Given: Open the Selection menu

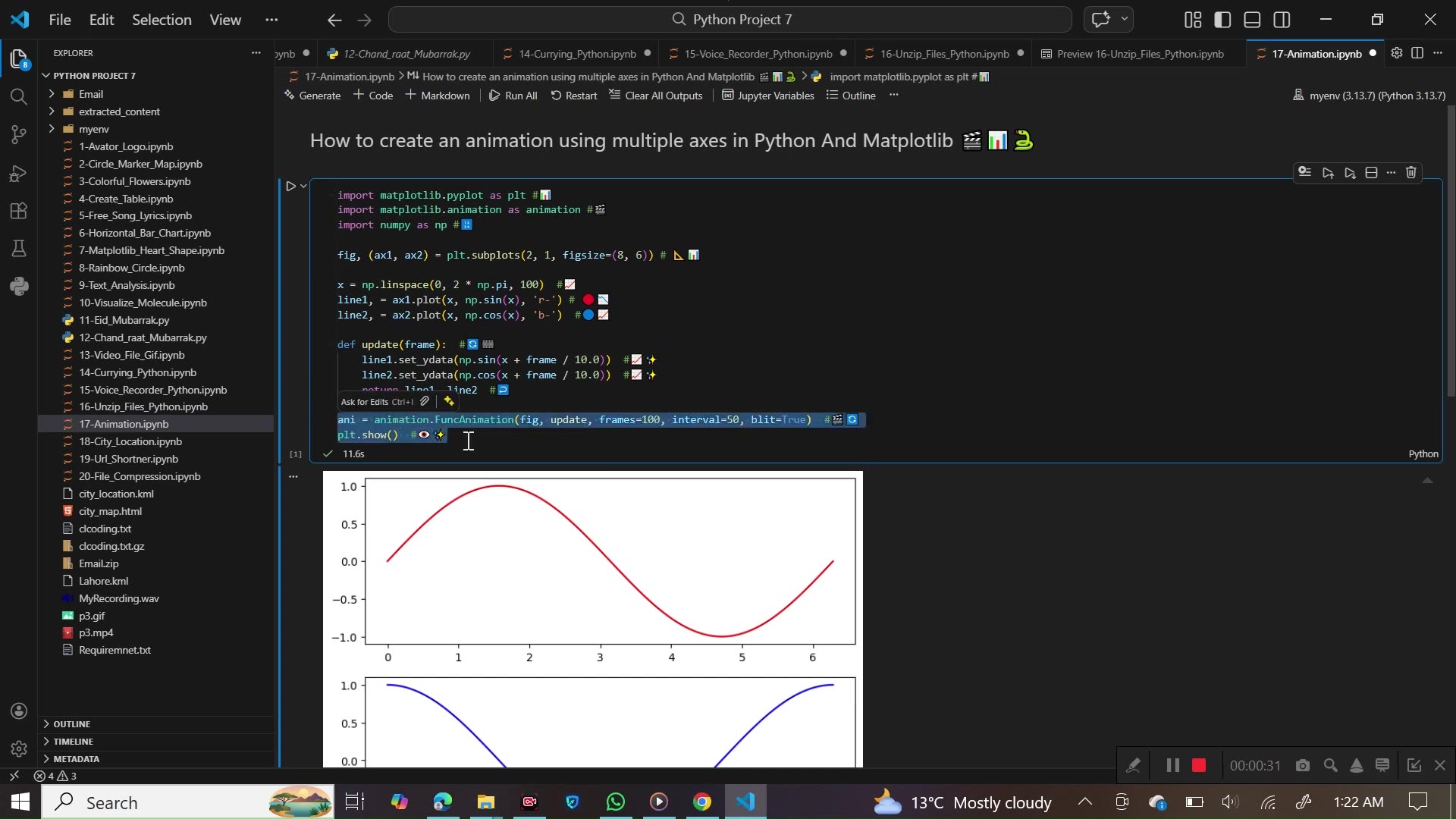Looking at the screenshot, I should coord(162,20).
